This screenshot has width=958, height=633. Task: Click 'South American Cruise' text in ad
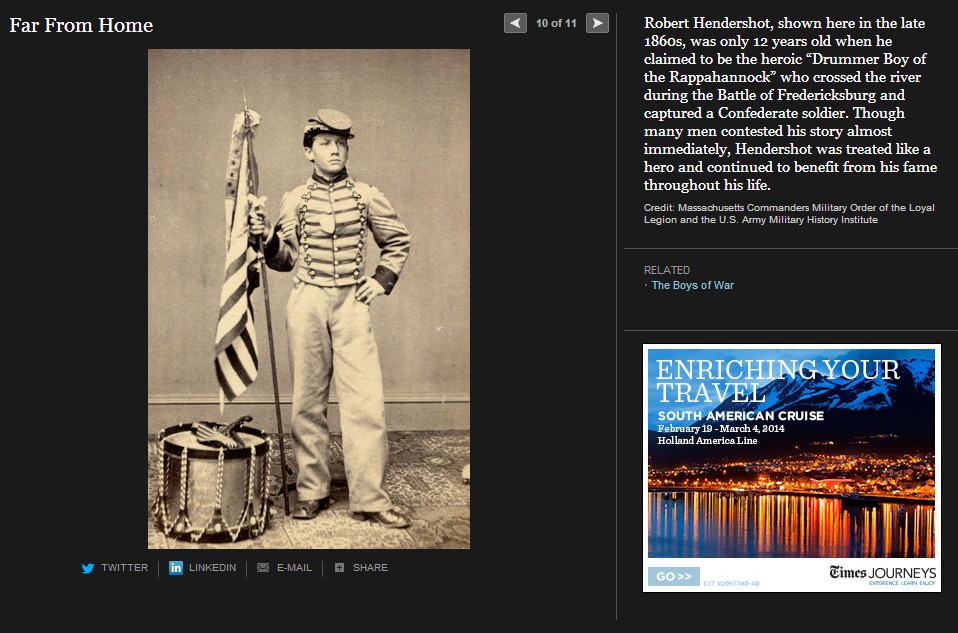(x=740, y=416)
